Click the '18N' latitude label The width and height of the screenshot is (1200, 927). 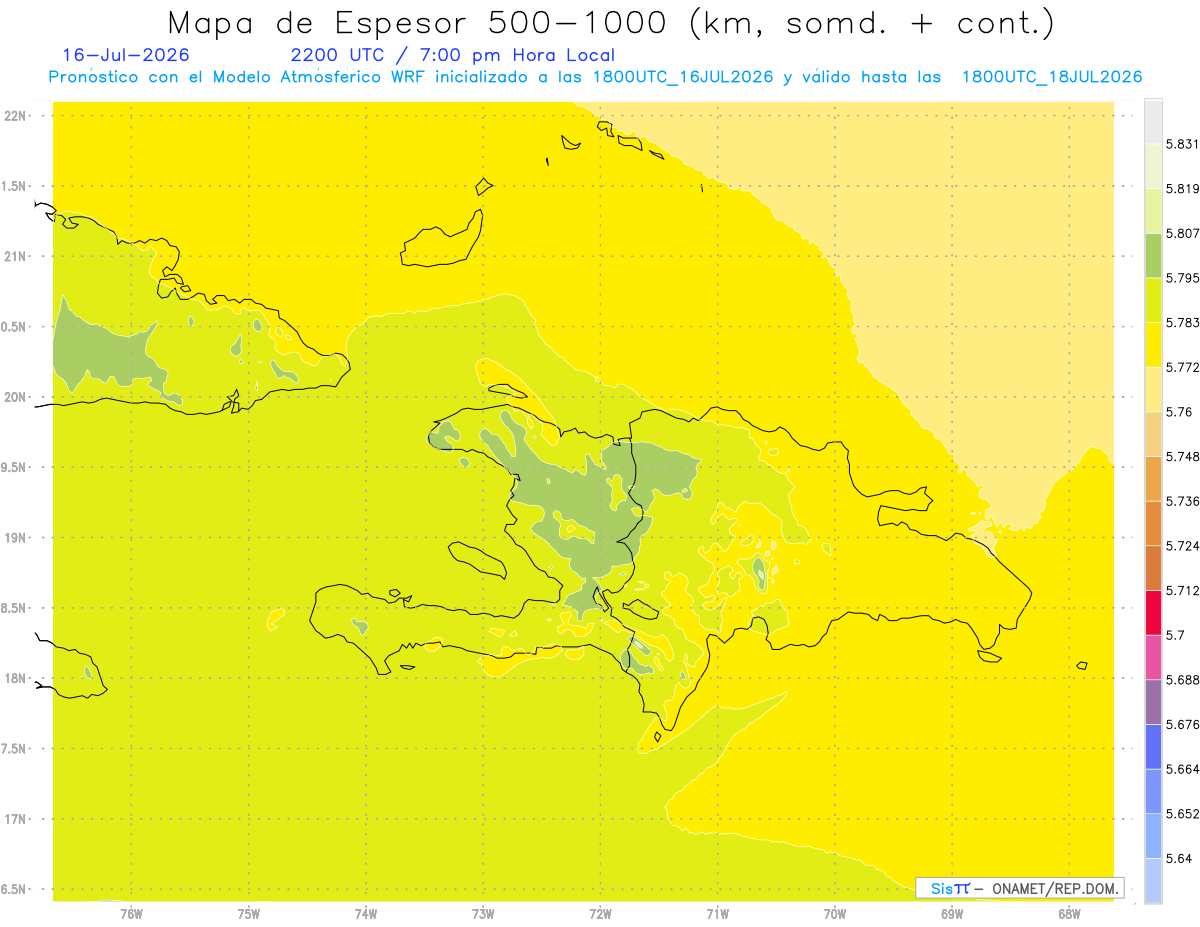pyautogui.click(x=16, y=678)
